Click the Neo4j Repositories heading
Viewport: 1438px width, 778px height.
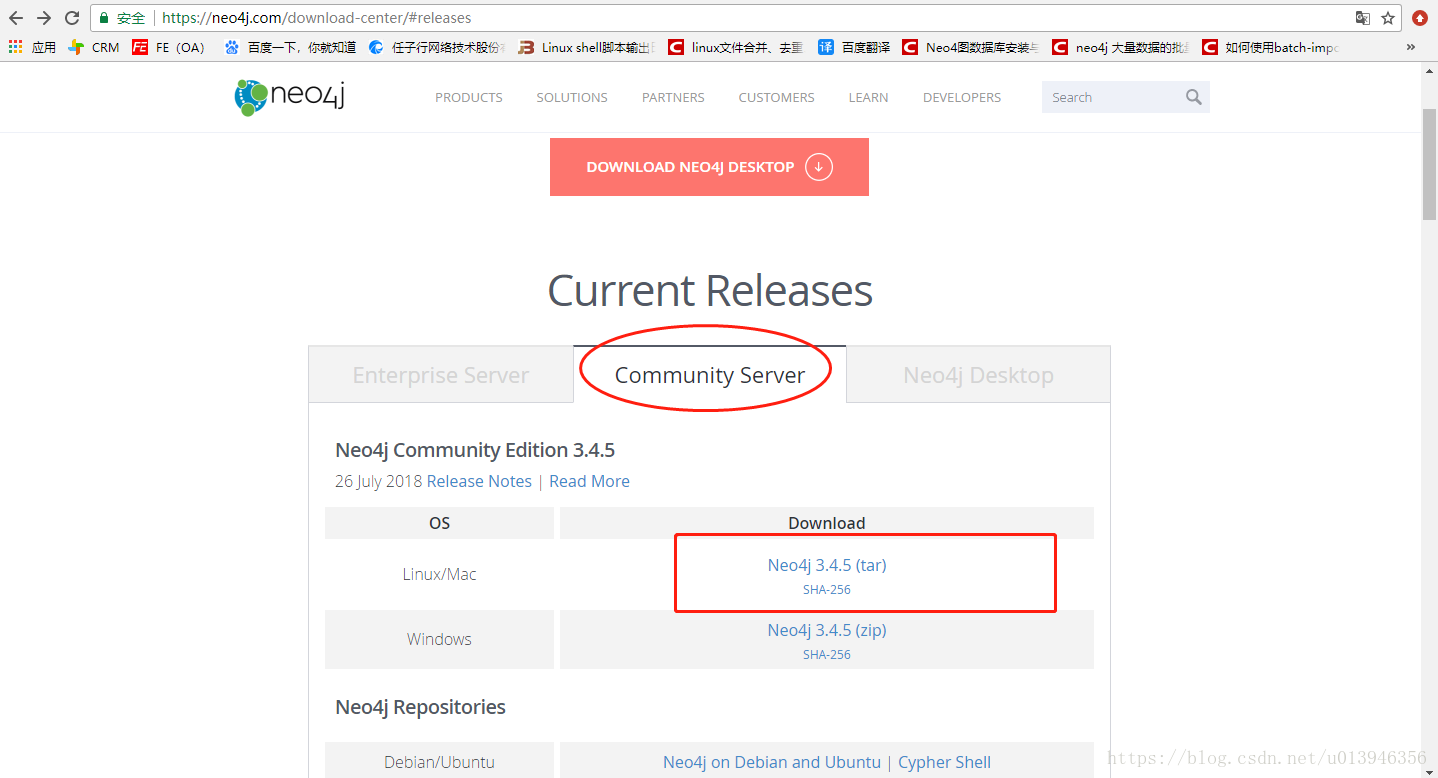pos(420,707)
